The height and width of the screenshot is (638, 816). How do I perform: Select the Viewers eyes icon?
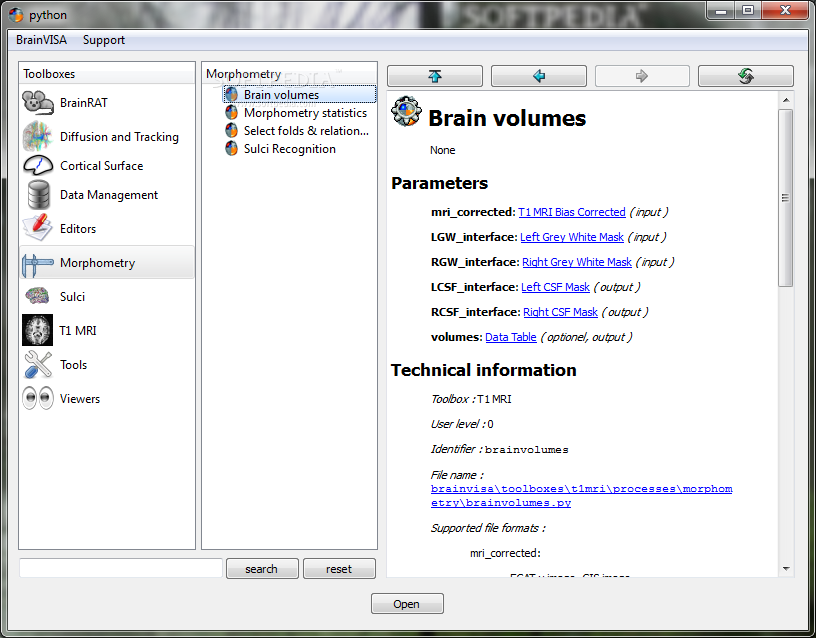pos(38,399)
